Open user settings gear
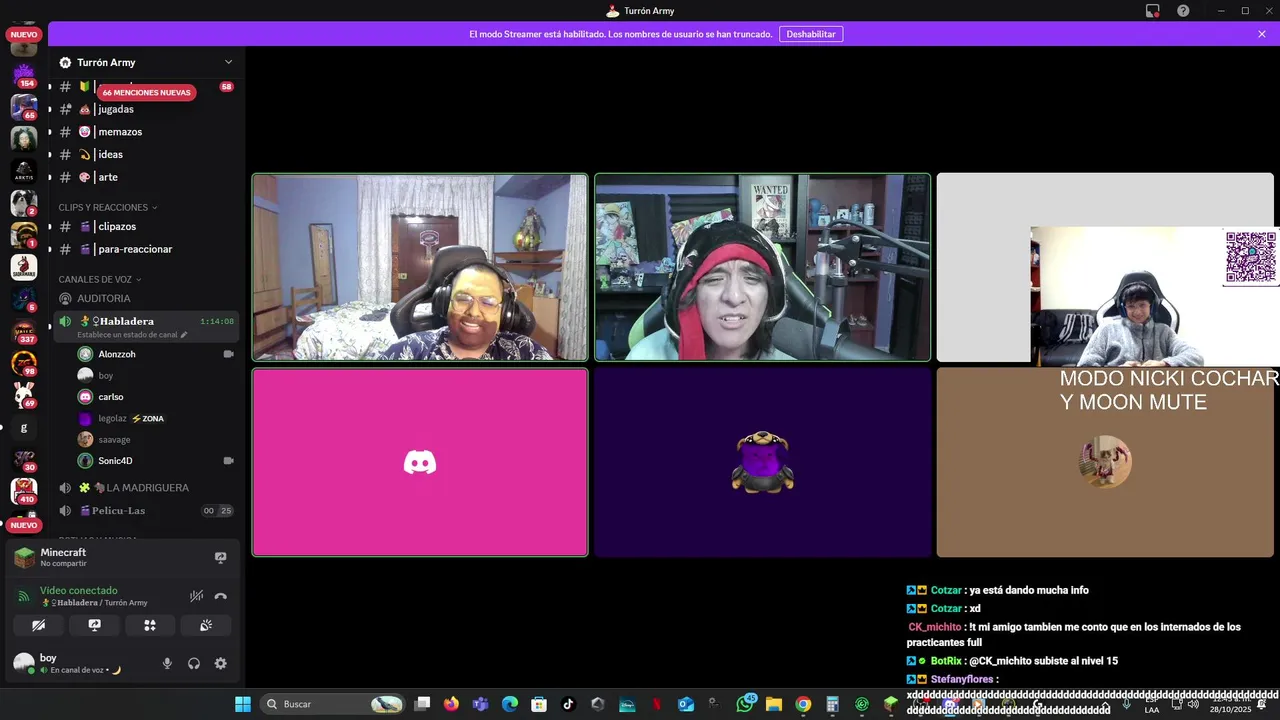Viewport: 1280px width, 720px height. tap(221, 663)
